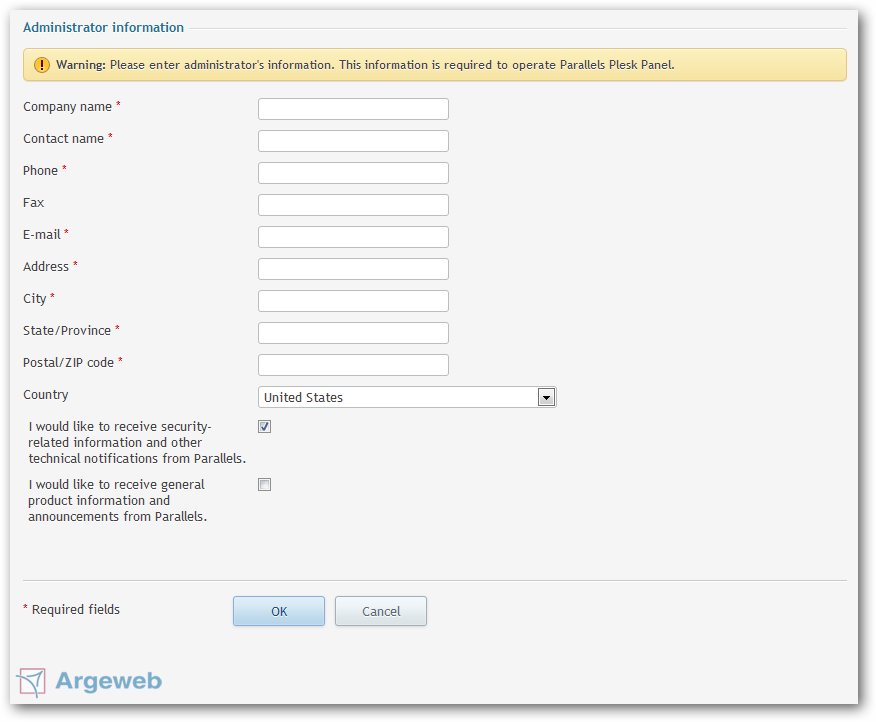Click the yellow warning exclamation icon
This screenshot has width=876, height=722.
41,65
